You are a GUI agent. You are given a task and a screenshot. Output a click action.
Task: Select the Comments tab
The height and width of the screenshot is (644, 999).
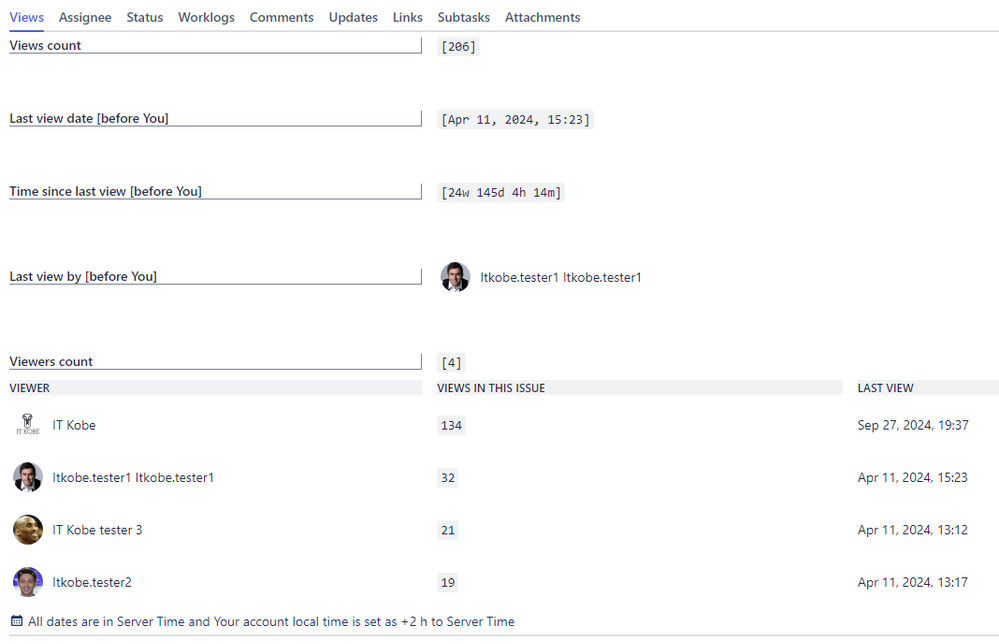coord(281,17)
